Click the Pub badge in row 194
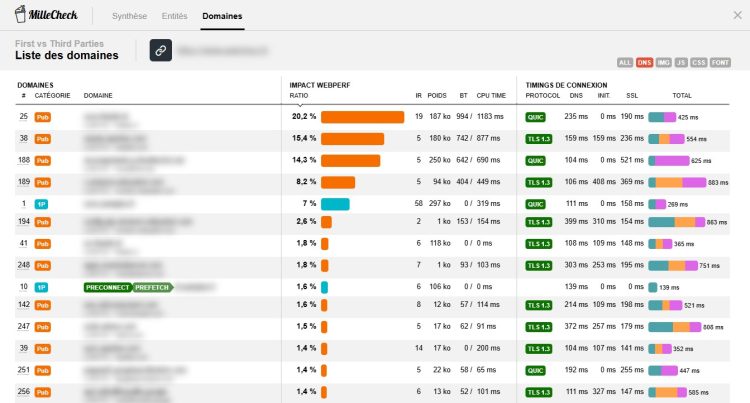Image resolution: width=750 pixels, height=403 pixels. [x=43, y=222]
